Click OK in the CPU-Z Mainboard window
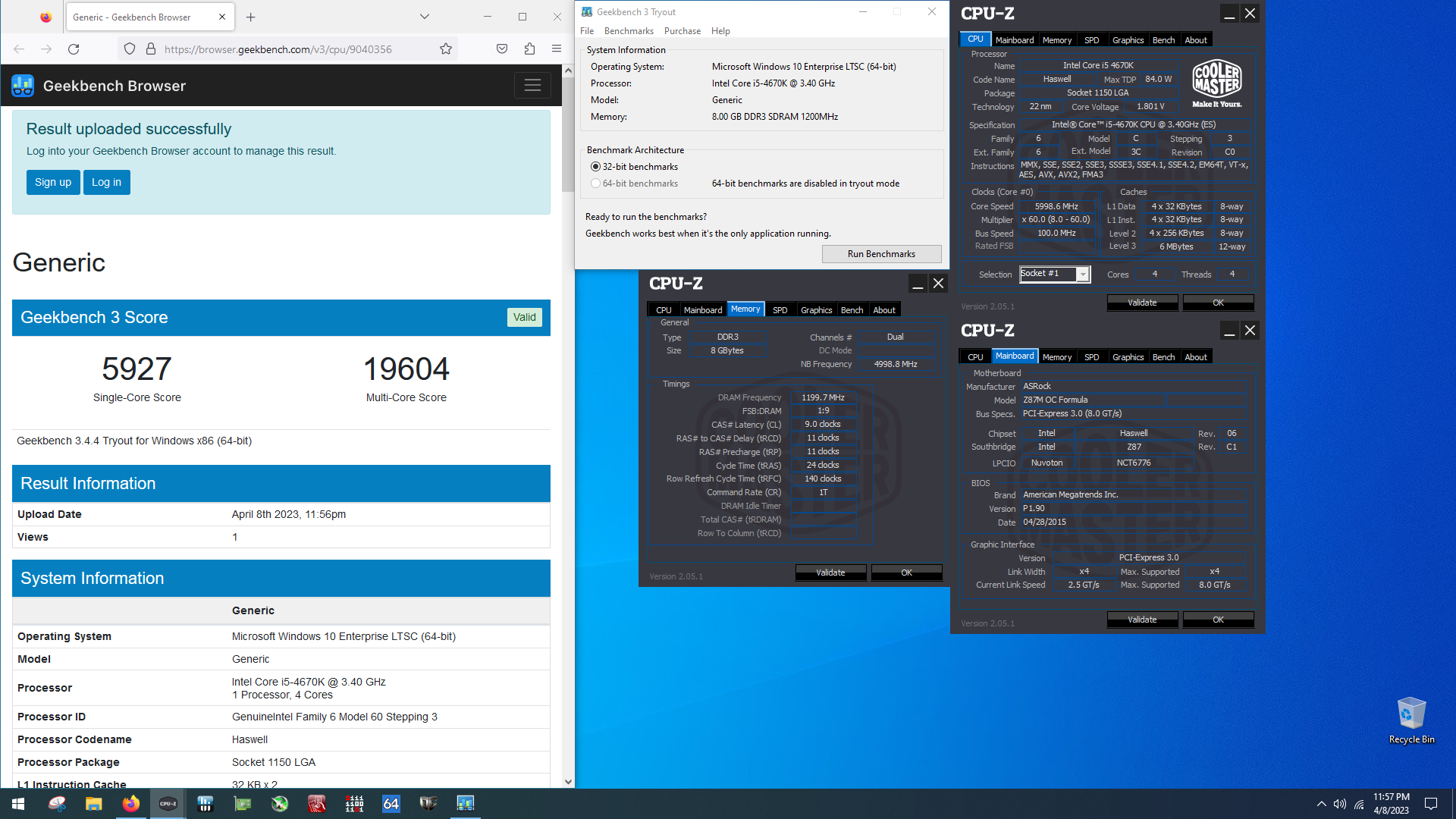The height and width of the screenshot is (819, 1456). pyautogui.click(x=1218, y=620)
